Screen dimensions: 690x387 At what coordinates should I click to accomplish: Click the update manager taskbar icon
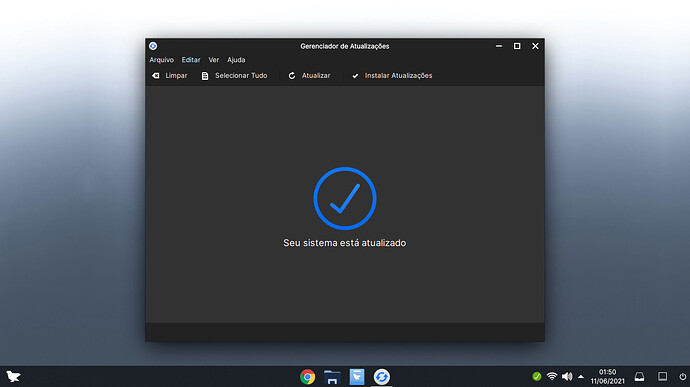tap(382, 377)
